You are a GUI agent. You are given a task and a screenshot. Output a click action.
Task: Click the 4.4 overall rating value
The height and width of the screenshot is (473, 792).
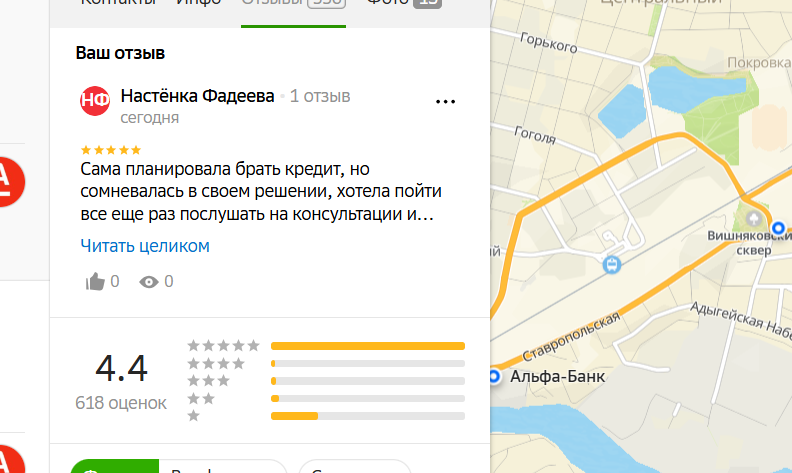point(121,368)
